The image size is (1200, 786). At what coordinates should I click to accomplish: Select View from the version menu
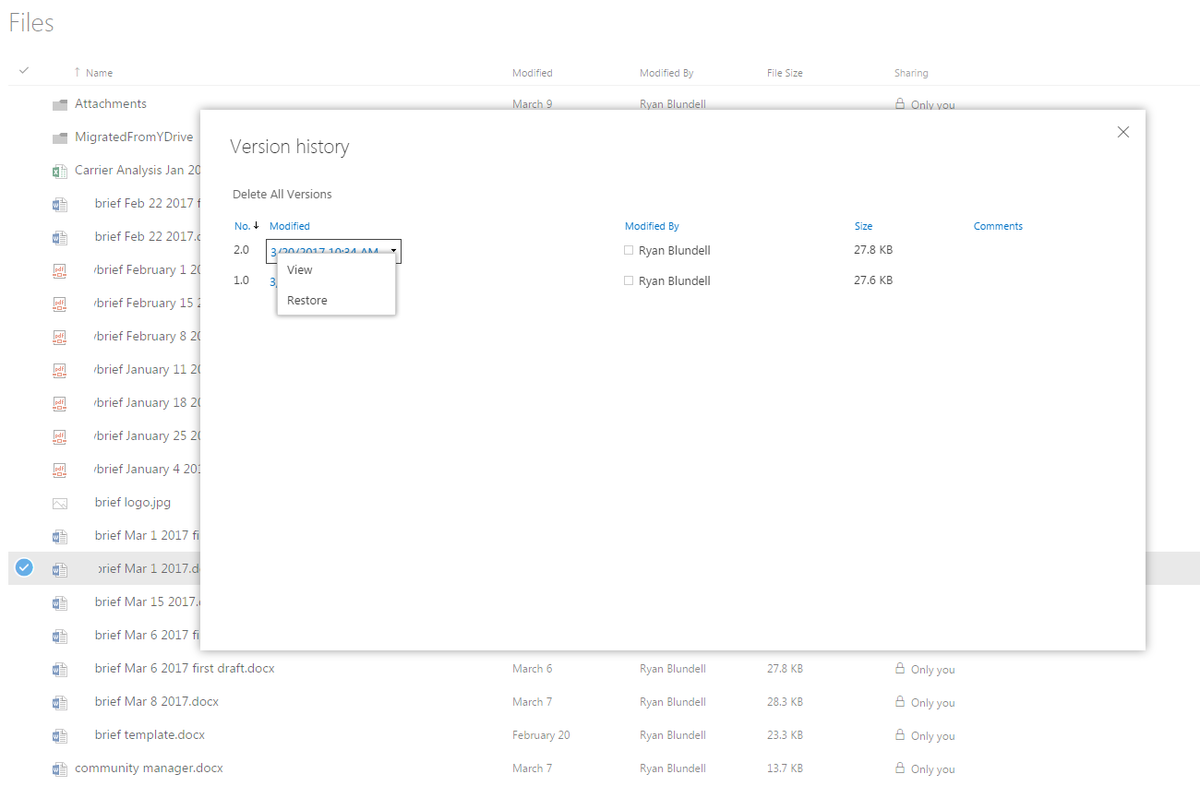pos(299,269)
